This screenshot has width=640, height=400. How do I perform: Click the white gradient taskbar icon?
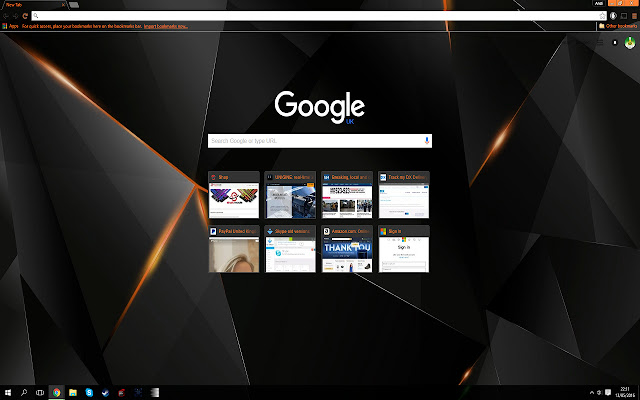click(154, 393)
